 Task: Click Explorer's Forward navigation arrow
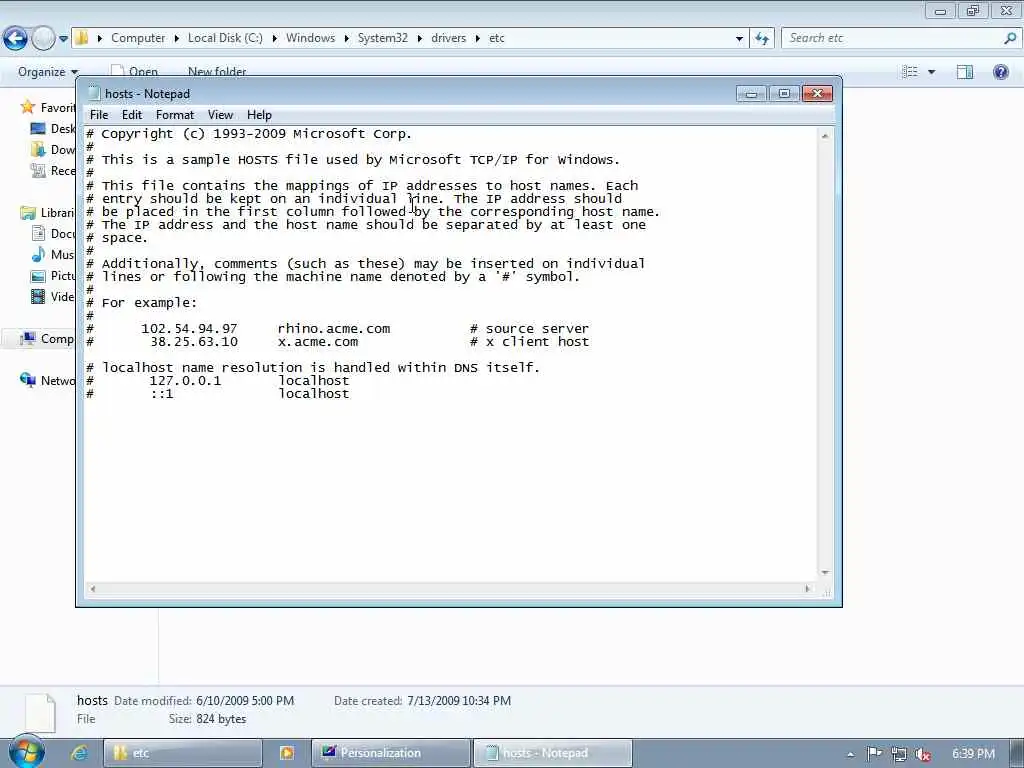[x=43, y=39]
